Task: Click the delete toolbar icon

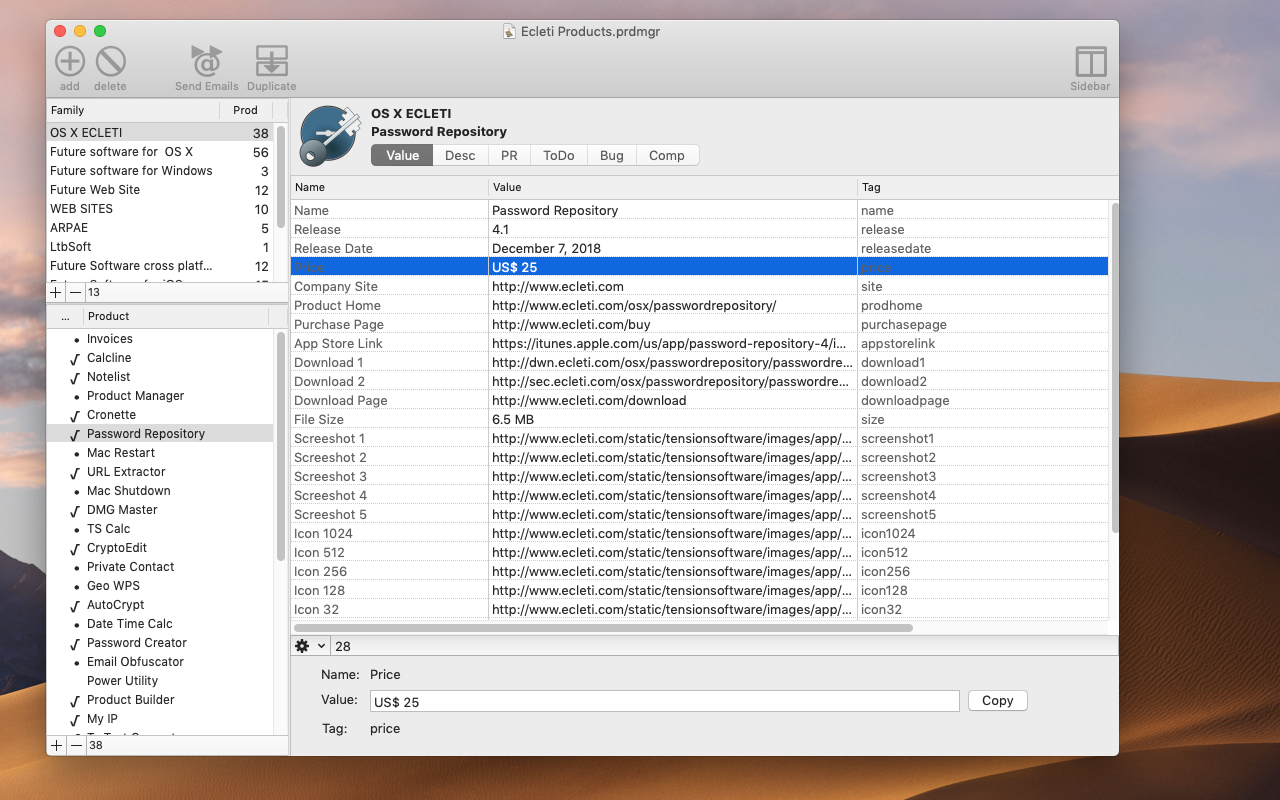Action: (x=110, y=62)
